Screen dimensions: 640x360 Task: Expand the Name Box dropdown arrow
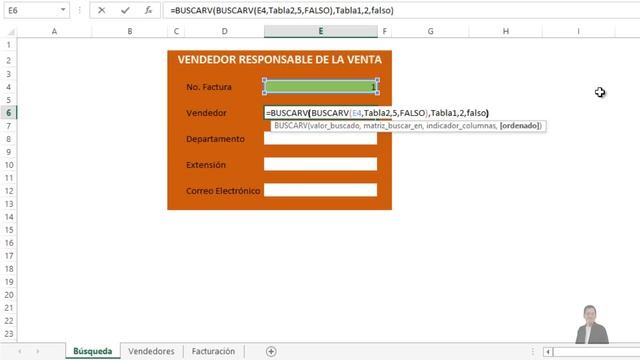tap(63, 10)
